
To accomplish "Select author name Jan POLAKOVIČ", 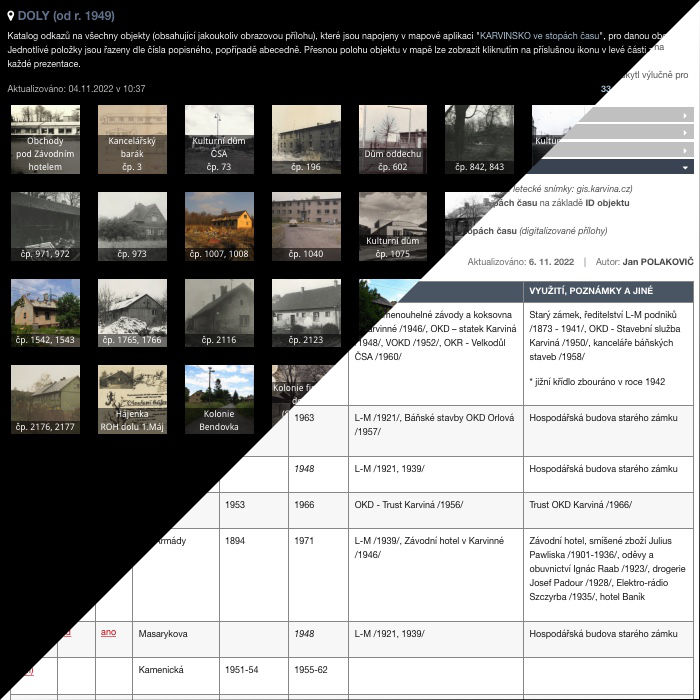I will pos(658,262).
